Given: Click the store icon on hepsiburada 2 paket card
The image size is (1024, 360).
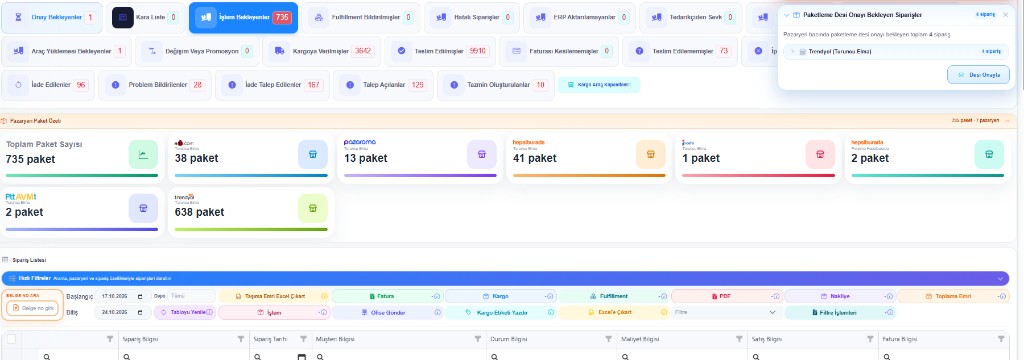Looking at the screenshot, I should [x=989, y=154].
